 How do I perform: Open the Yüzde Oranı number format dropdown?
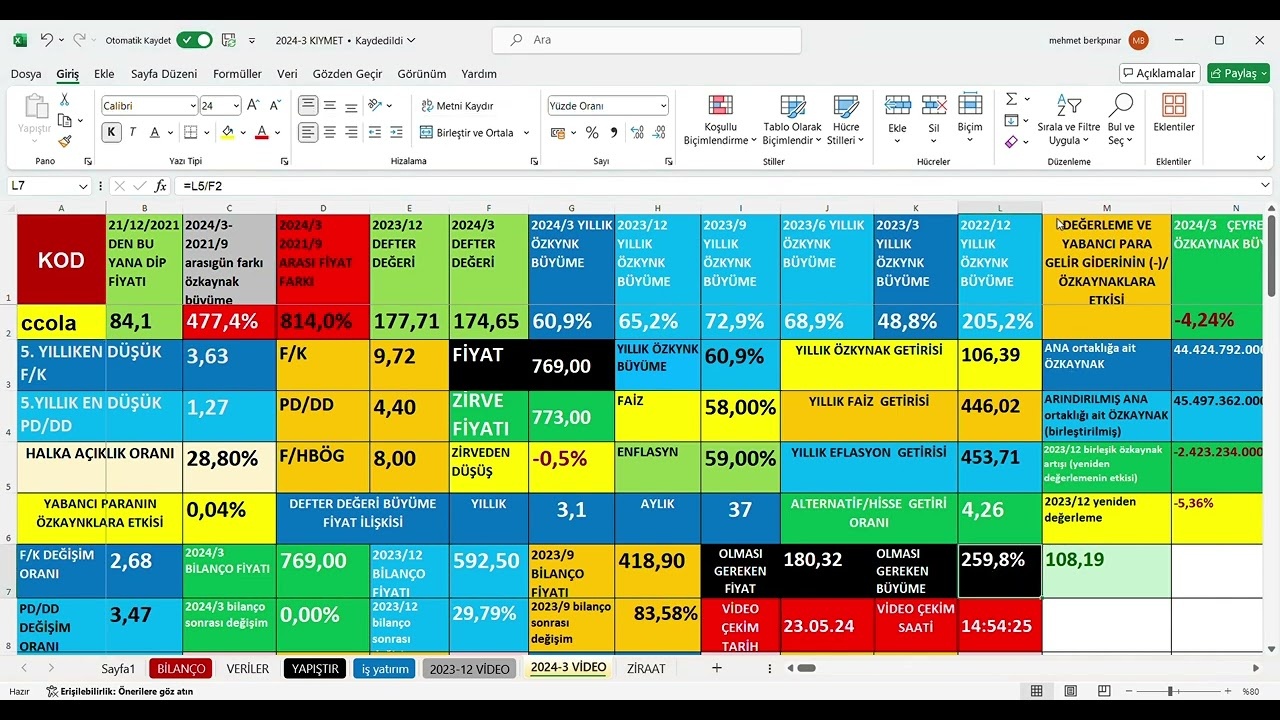coord(663,105)
